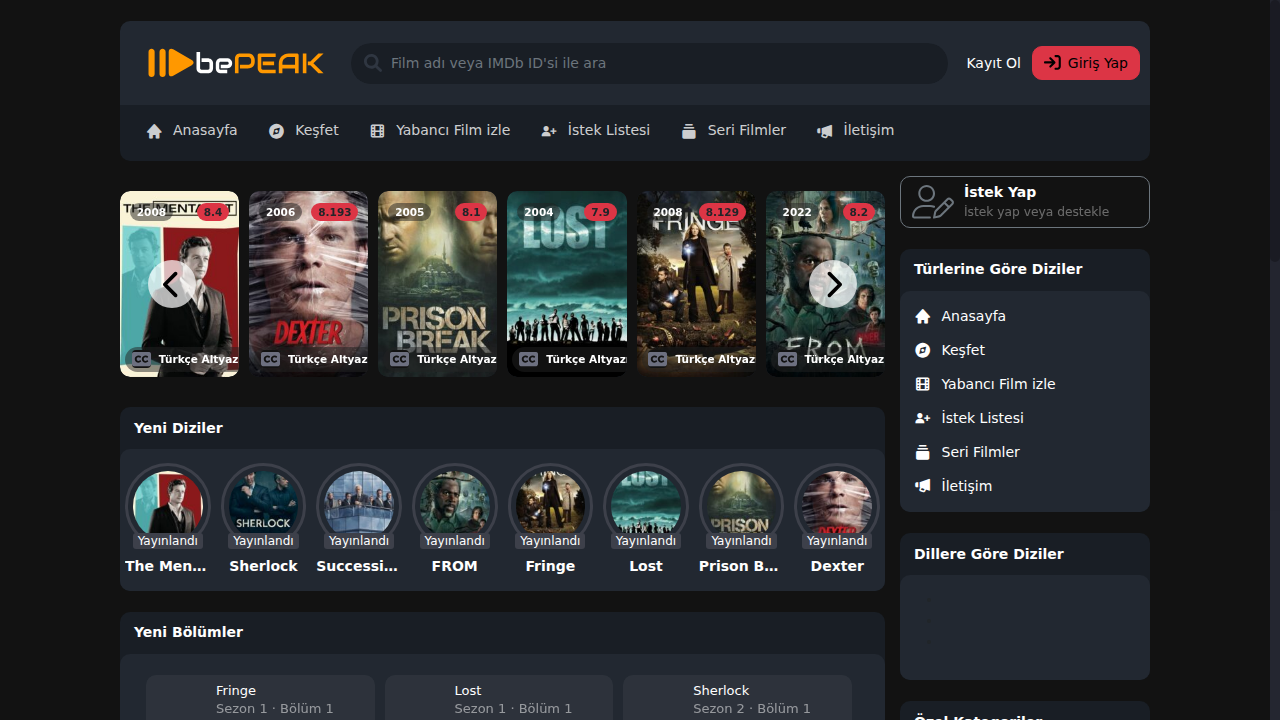Click the Yayınlandı badge on Dexter circle
The image size is (1280, 720).
click(x=837, y=541)
